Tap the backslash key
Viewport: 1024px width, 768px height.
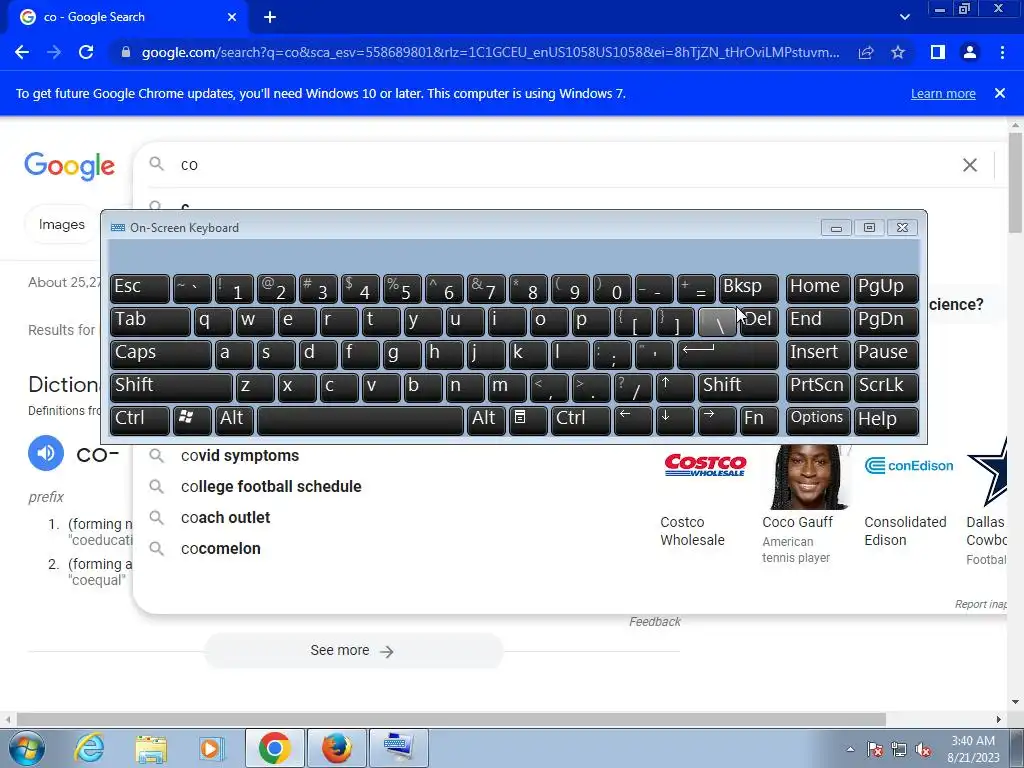pyautogui.click(x=717, y=321)
